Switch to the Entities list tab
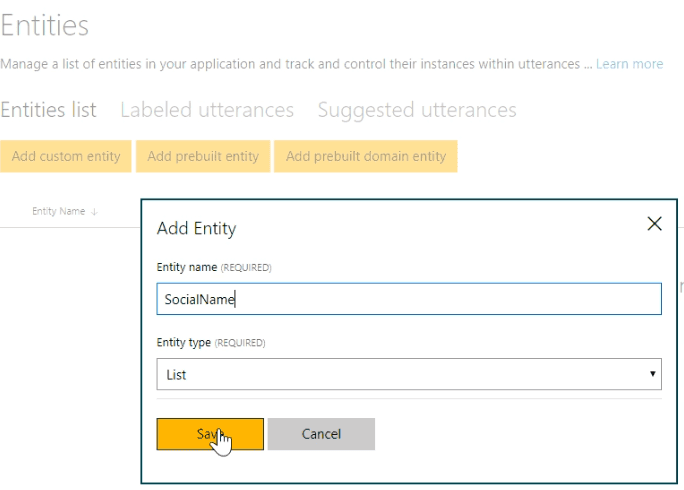Viewport: 684px width, 490px height. (48, 110)
